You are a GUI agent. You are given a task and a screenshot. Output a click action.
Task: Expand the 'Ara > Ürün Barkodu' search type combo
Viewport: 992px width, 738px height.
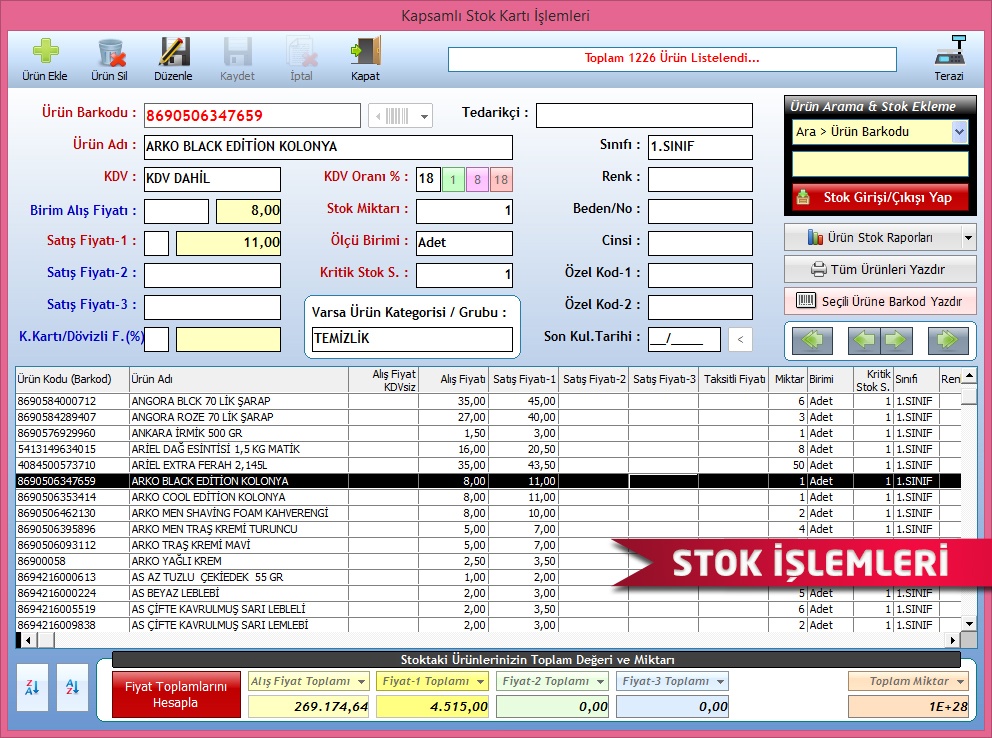(x=959, y=132)
